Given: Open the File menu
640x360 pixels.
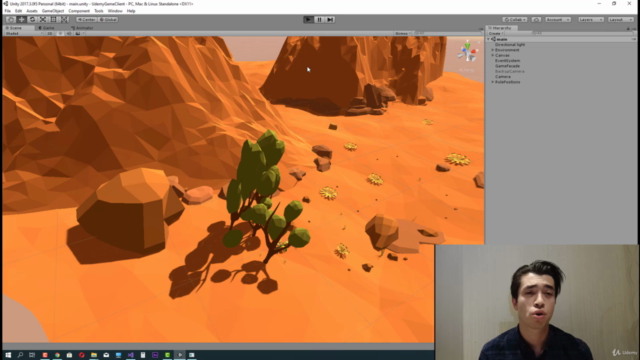Looking at the screenshot, I should [8, 11].
